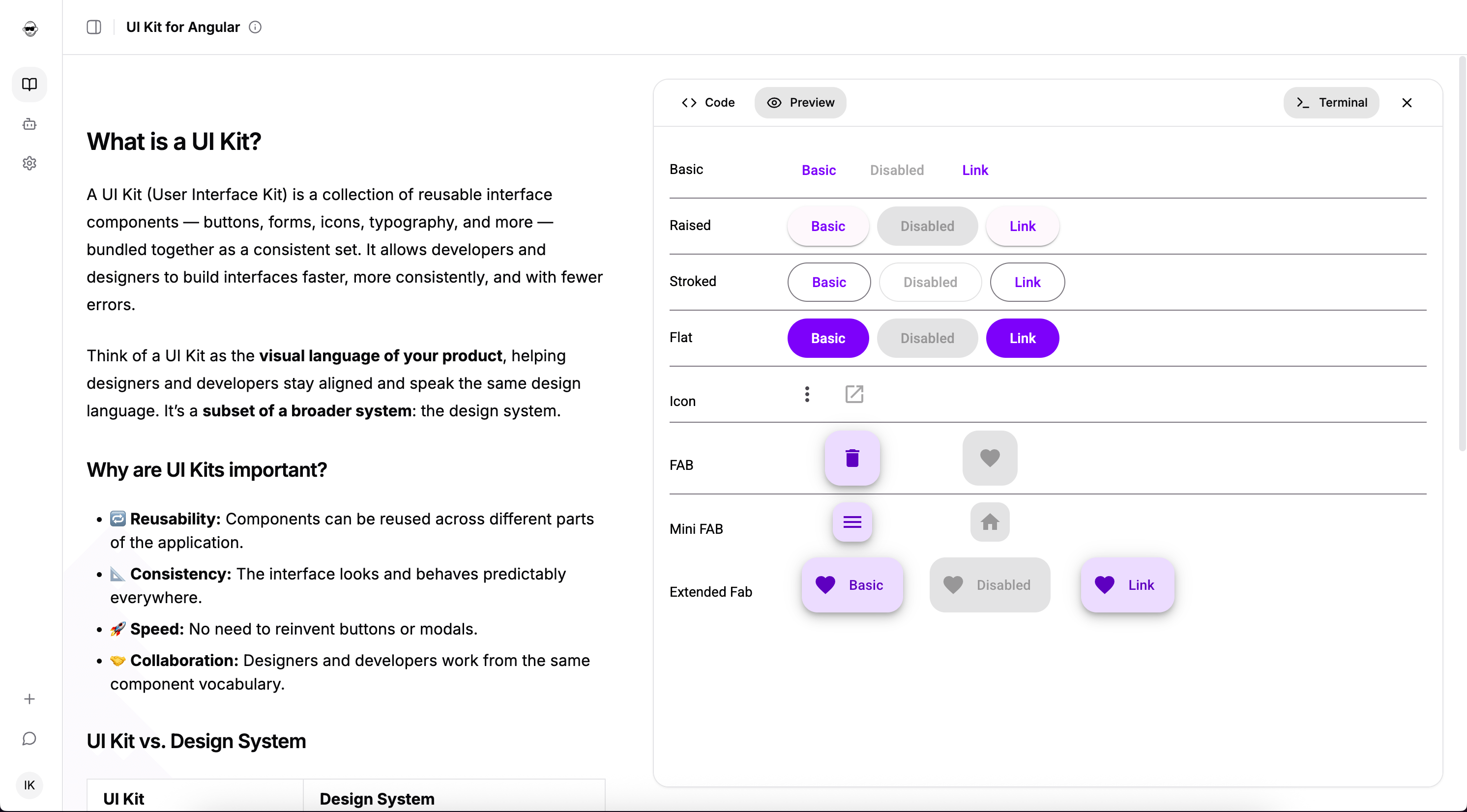Click the Extended Fab Link button

(1127, 585)
